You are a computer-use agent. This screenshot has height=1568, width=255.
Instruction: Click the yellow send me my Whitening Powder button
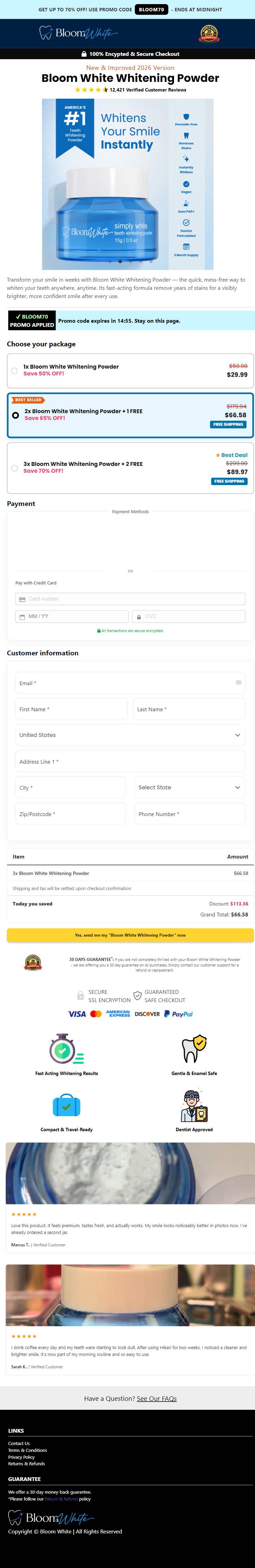coord(130,935)
